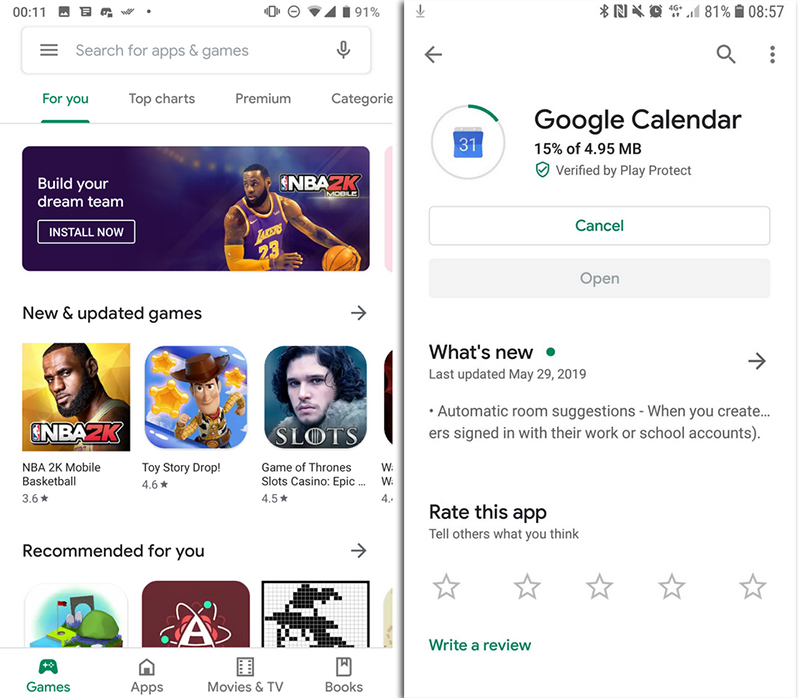Rate the app three stars
Viewport: 800px width, 698px height.
pos(599,586)
